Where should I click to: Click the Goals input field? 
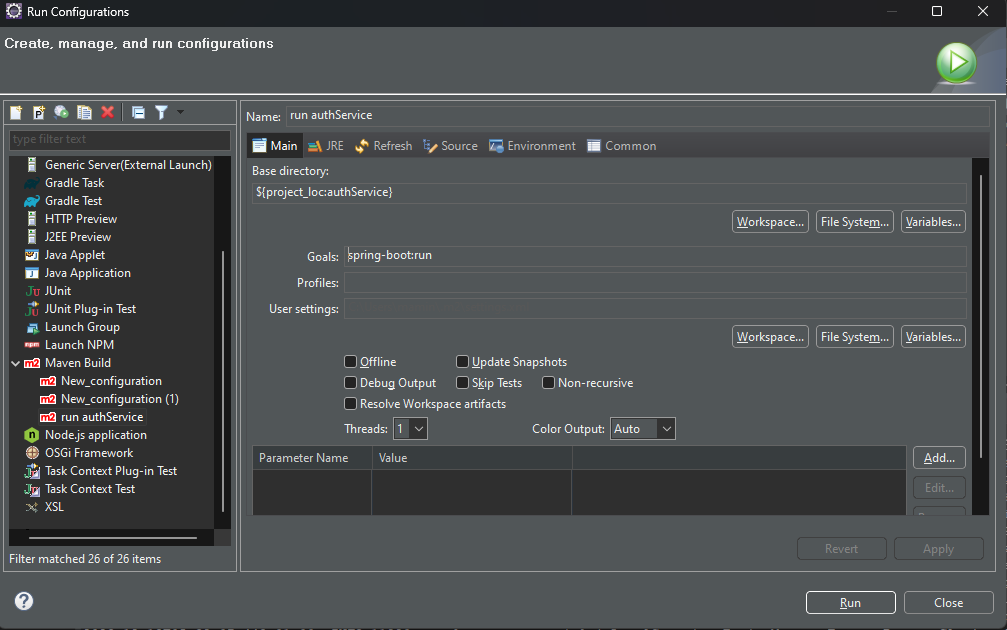pos(655,256)
